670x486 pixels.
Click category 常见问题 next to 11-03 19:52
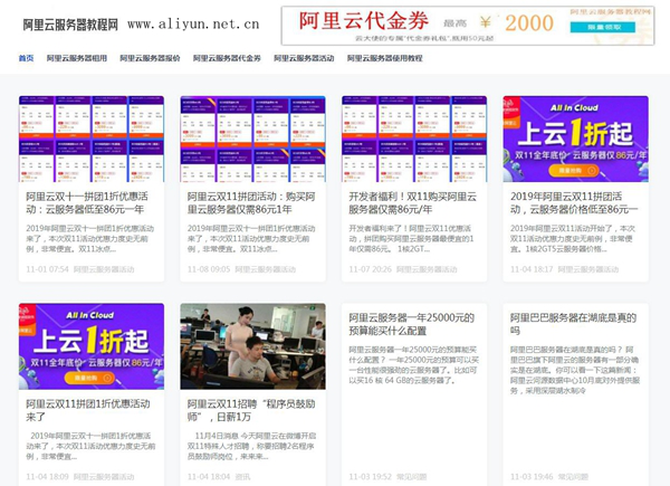(x=411, y=477)
